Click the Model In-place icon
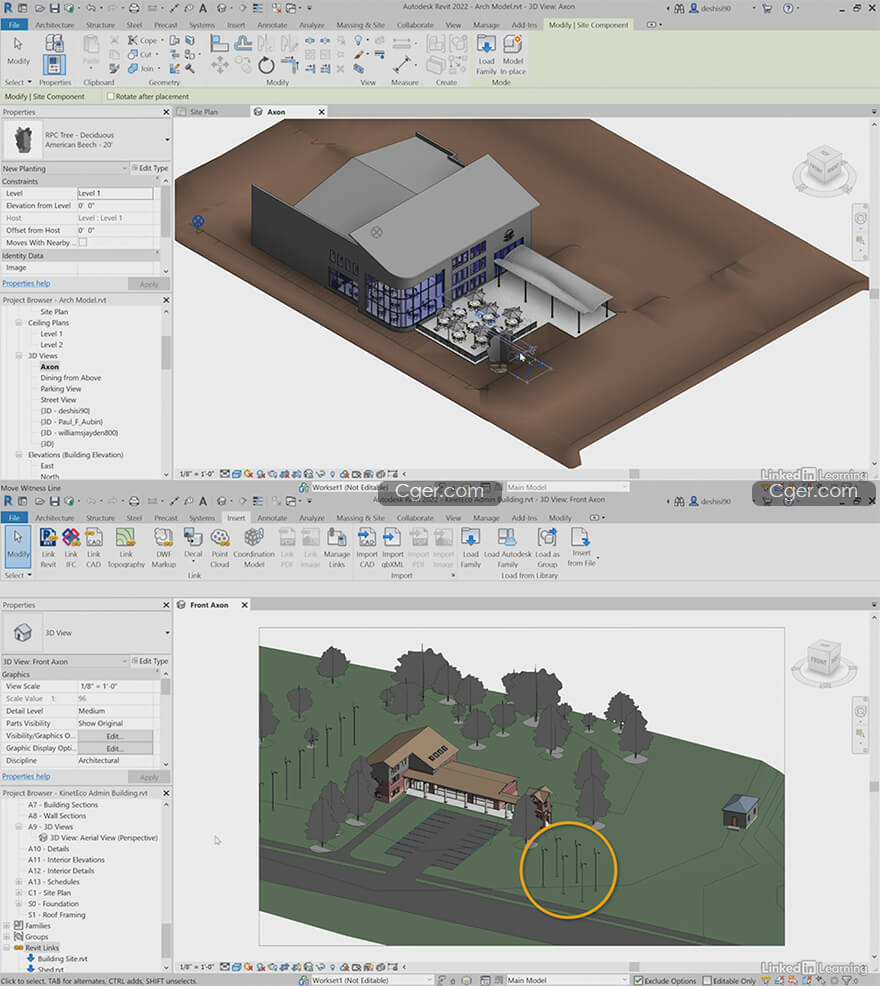The width and height of the screenshot is (880, 986). point(513,54)
